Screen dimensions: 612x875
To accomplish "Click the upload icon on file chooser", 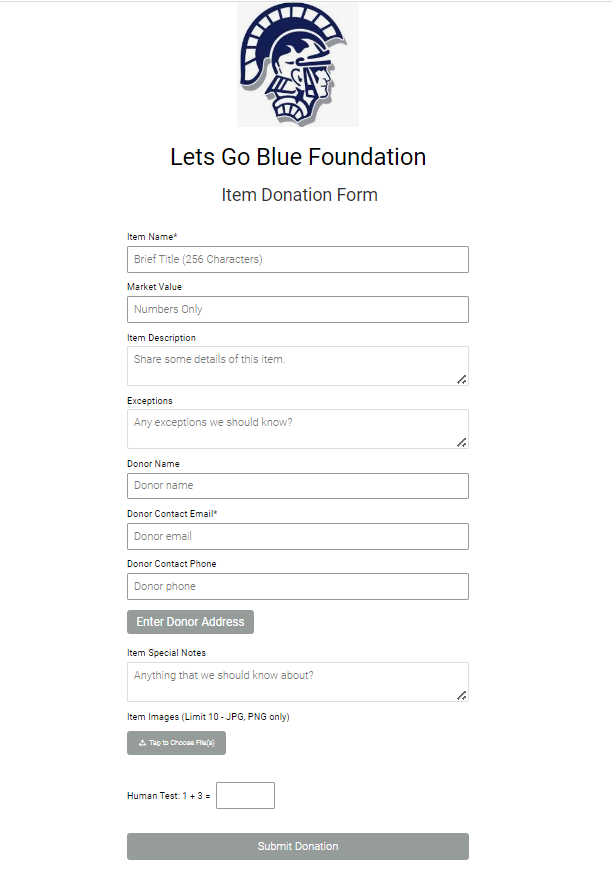I will 142,743.
